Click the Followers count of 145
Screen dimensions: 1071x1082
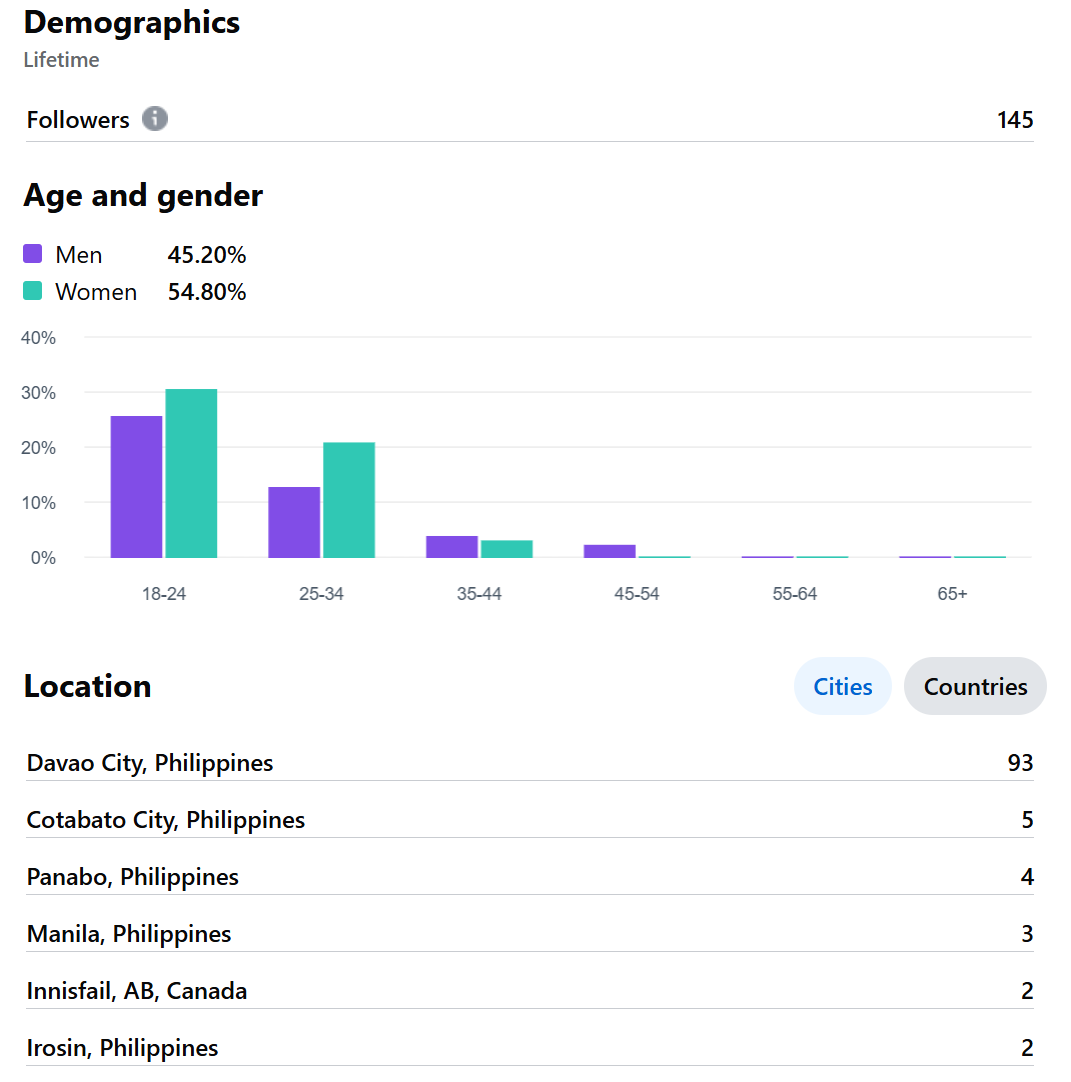(x=1014, y=120)
